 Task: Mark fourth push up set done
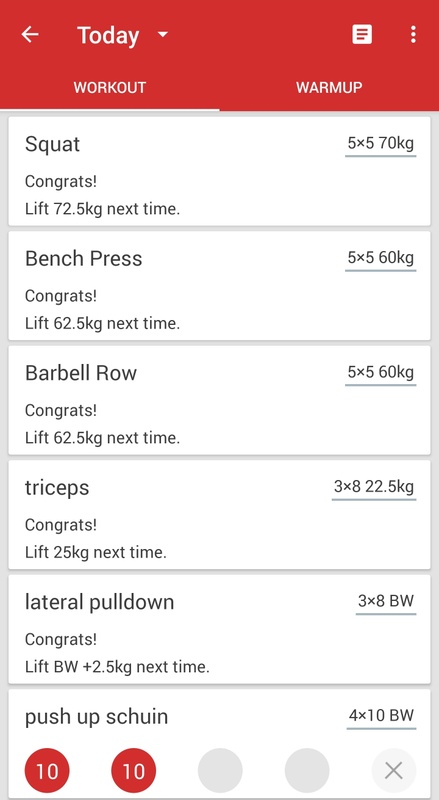(x=307, y=770)
